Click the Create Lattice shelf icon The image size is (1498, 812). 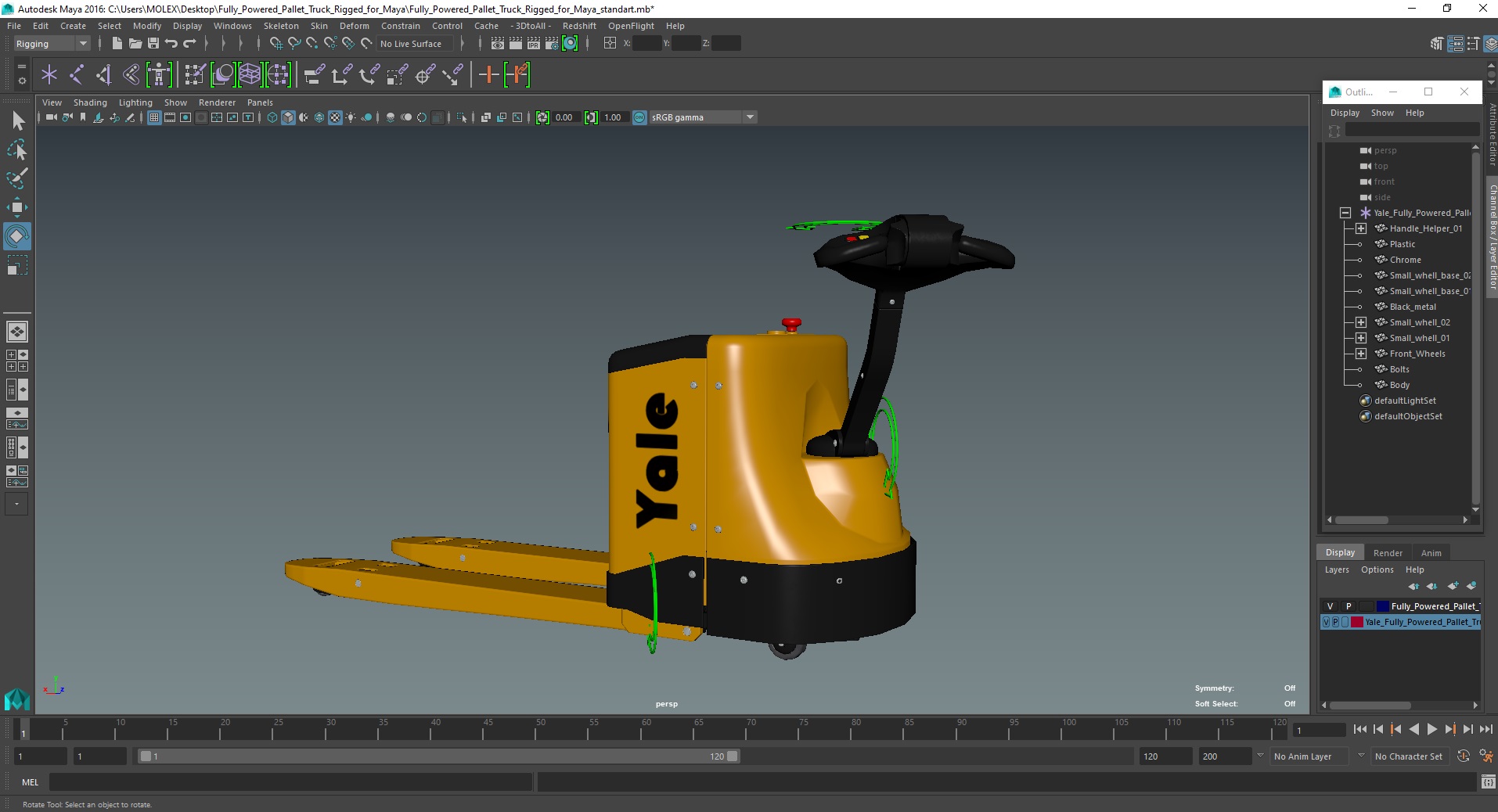(x=250, y=75)
